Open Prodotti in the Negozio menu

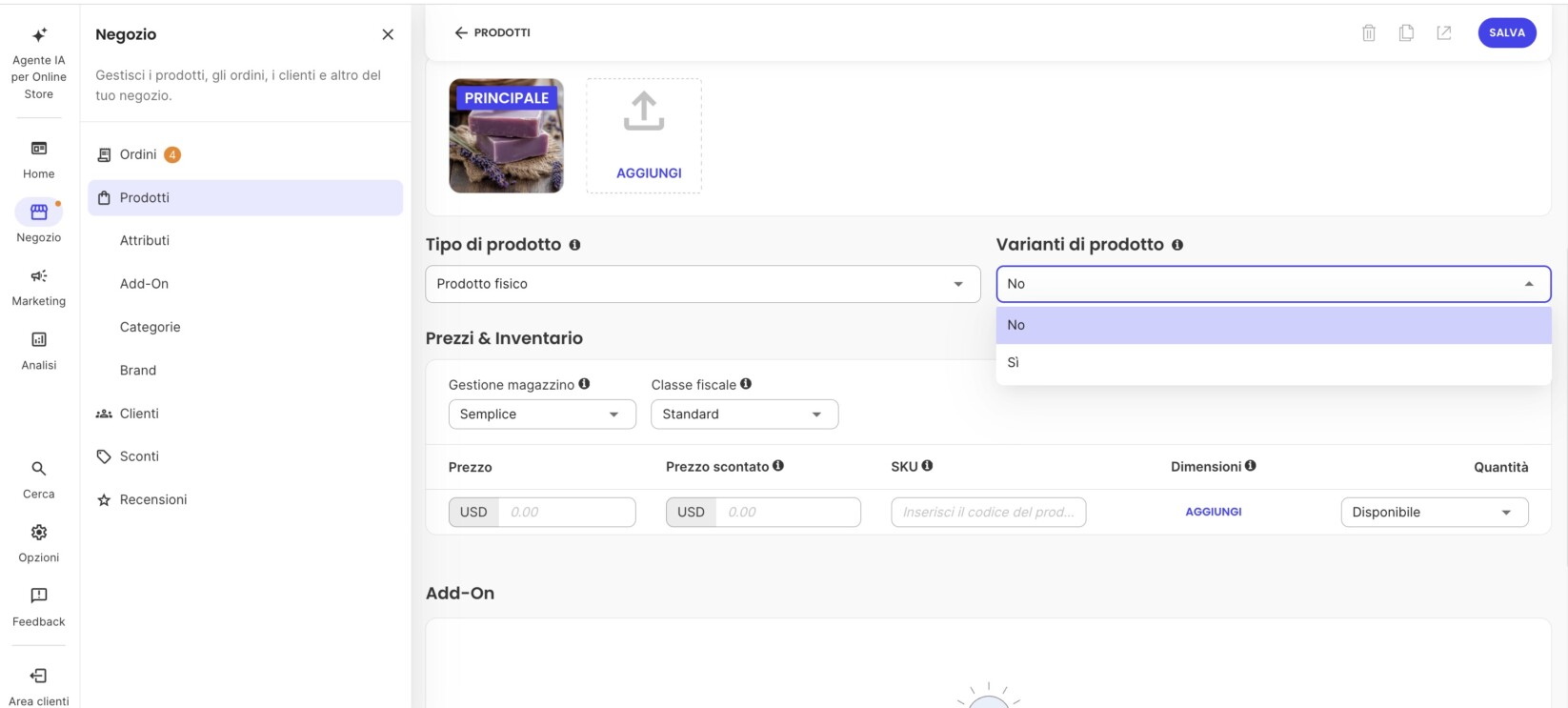click(246, 198)
